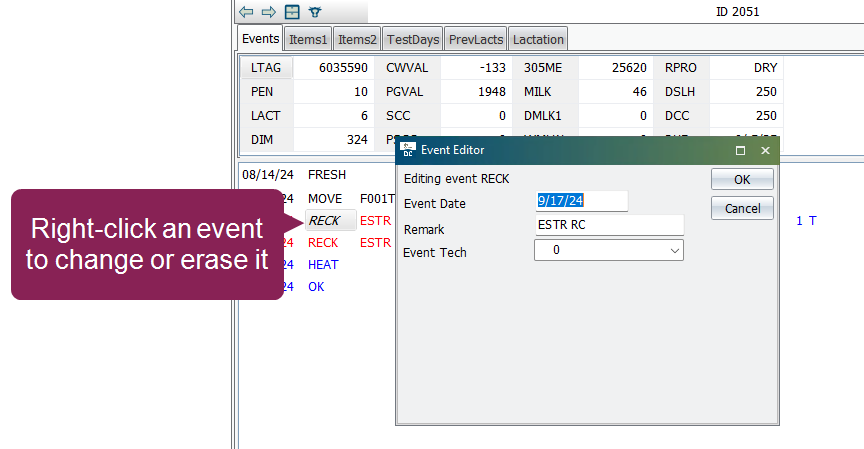864x449 pixels.
Task: Click the back arrow navigation icon
Action: [x=246, y=12]
